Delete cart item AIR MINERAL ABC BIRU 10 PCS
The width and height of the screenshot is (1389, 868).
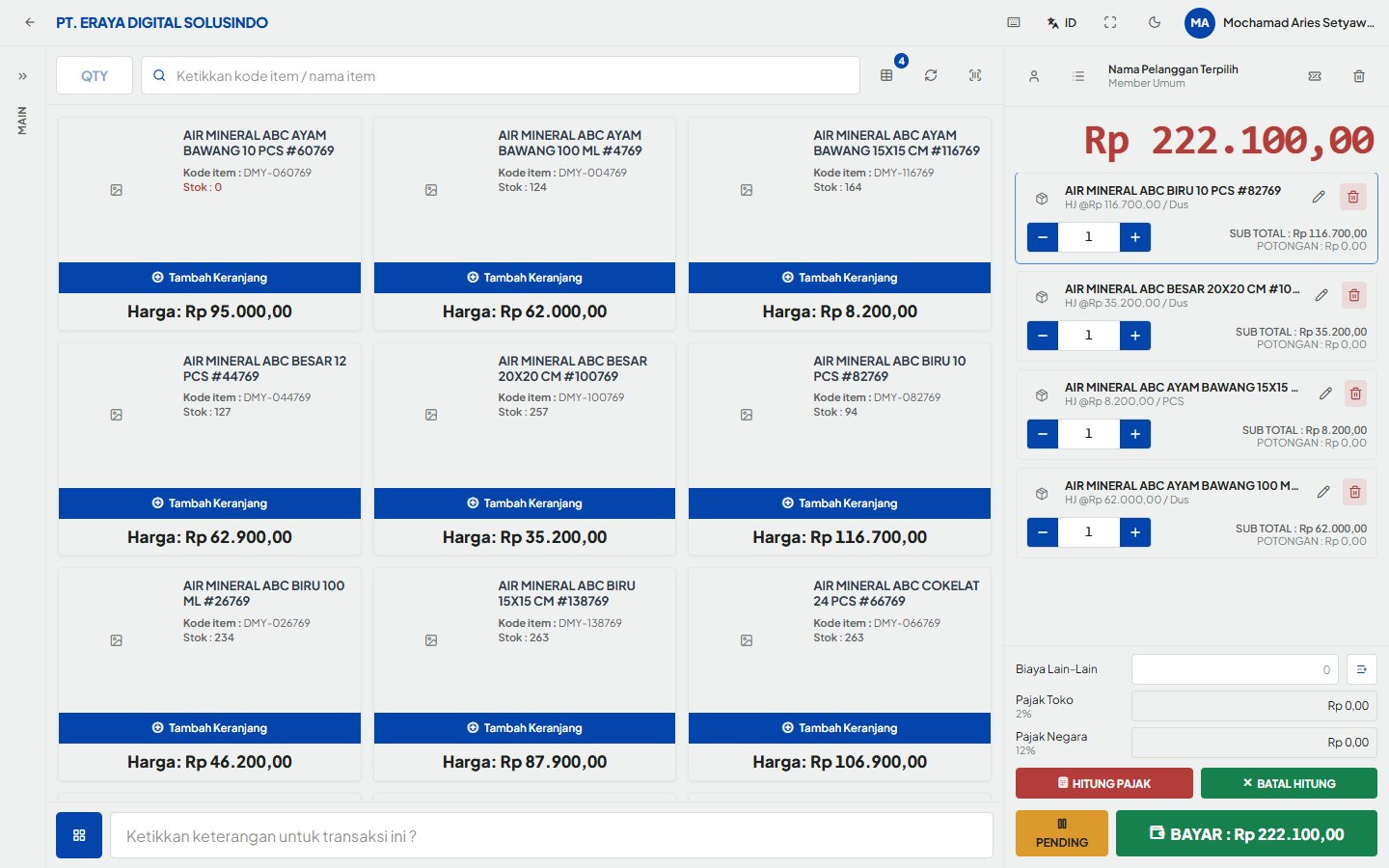pos(1353,197)
